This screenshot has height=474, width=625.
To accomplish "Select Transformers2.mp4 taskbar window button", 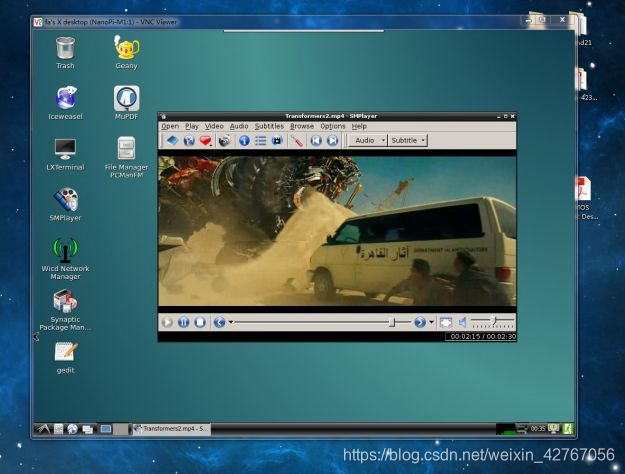I will coord(171,429).
